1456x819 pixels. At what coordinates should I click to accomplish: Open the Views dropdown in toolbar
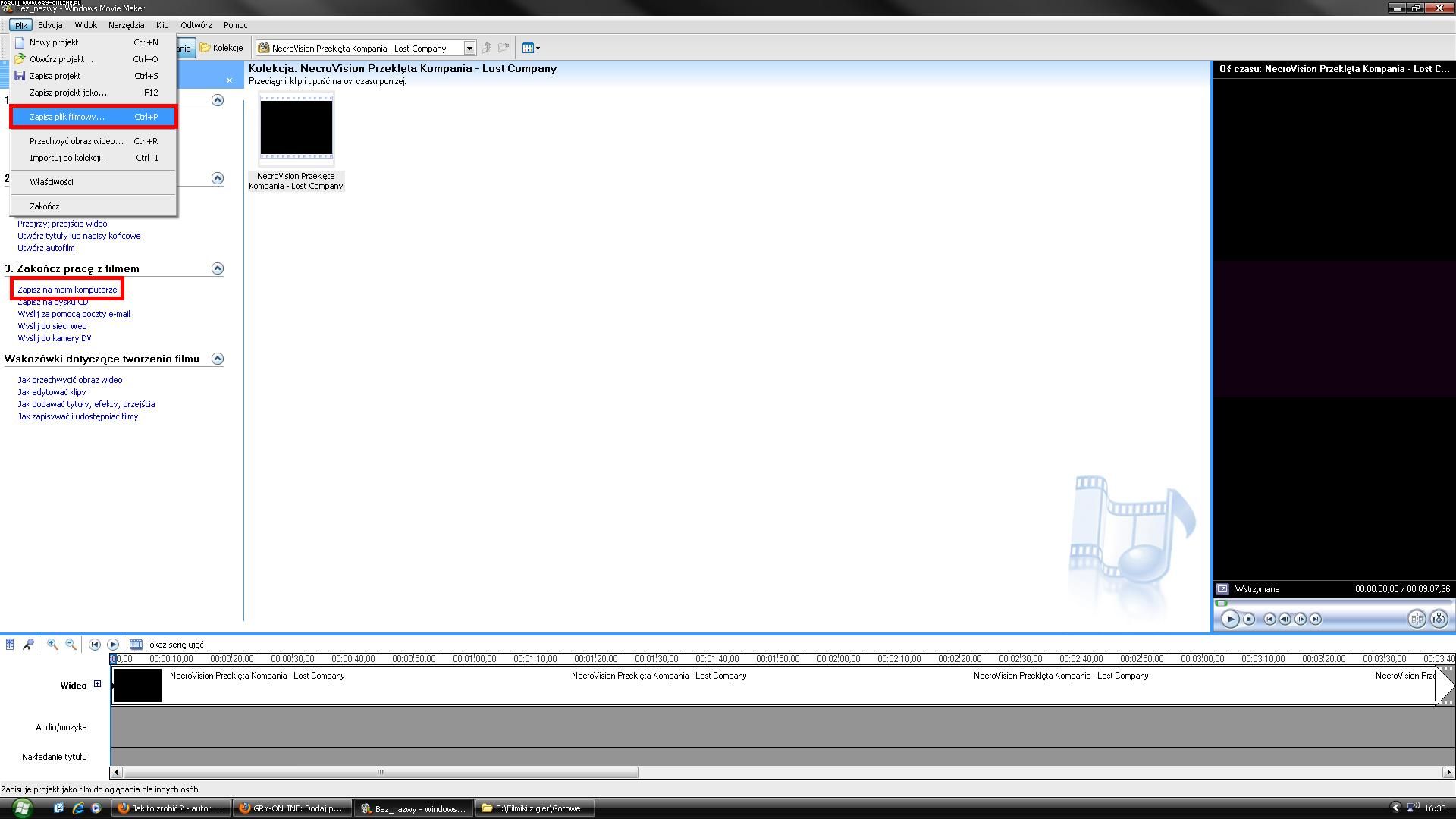click(531, 48)
